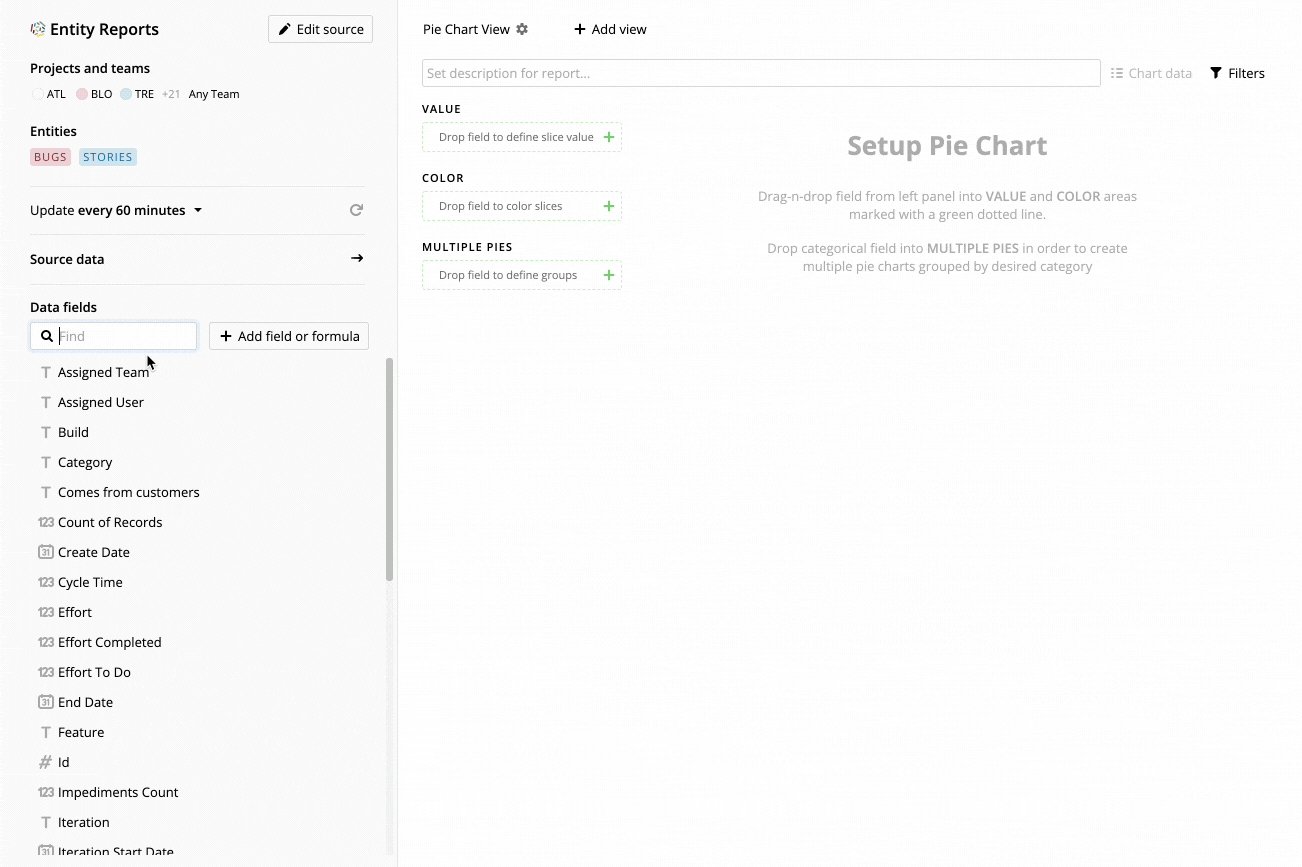
Task: Open the Any Team selector
Action: pyautogui.click(x=214, y=94)
